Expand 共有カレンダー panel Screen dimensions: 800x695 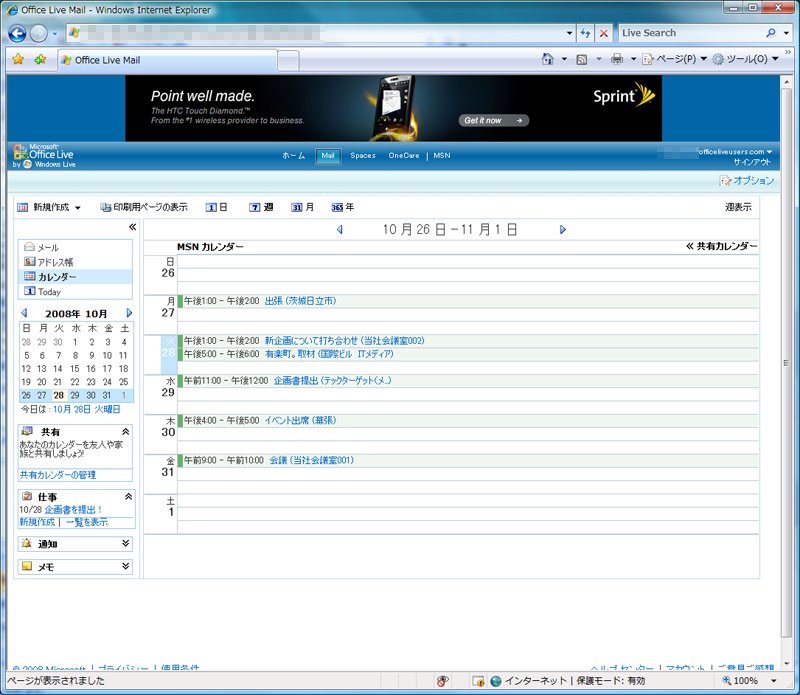pos(721,246)
